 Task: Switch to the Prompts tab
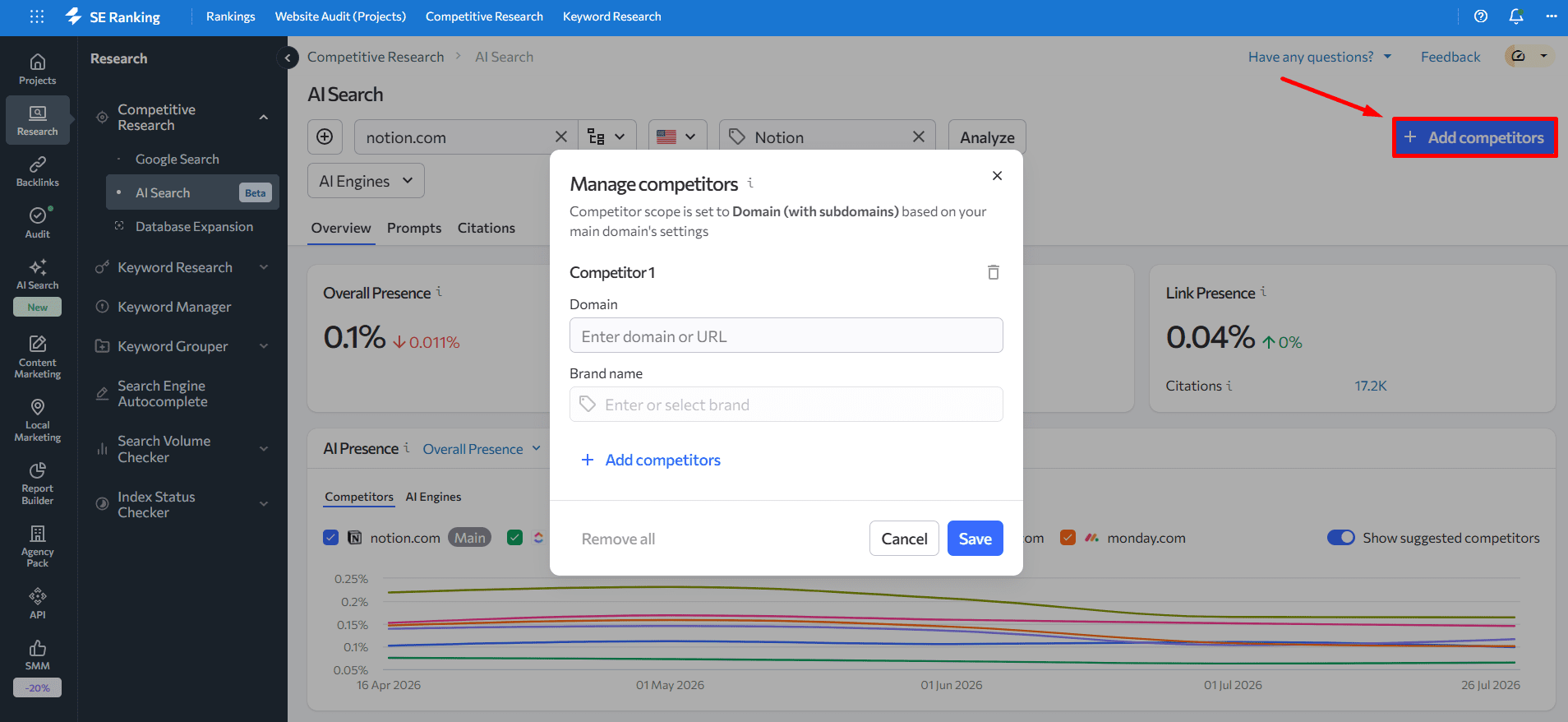click(414, 228)
